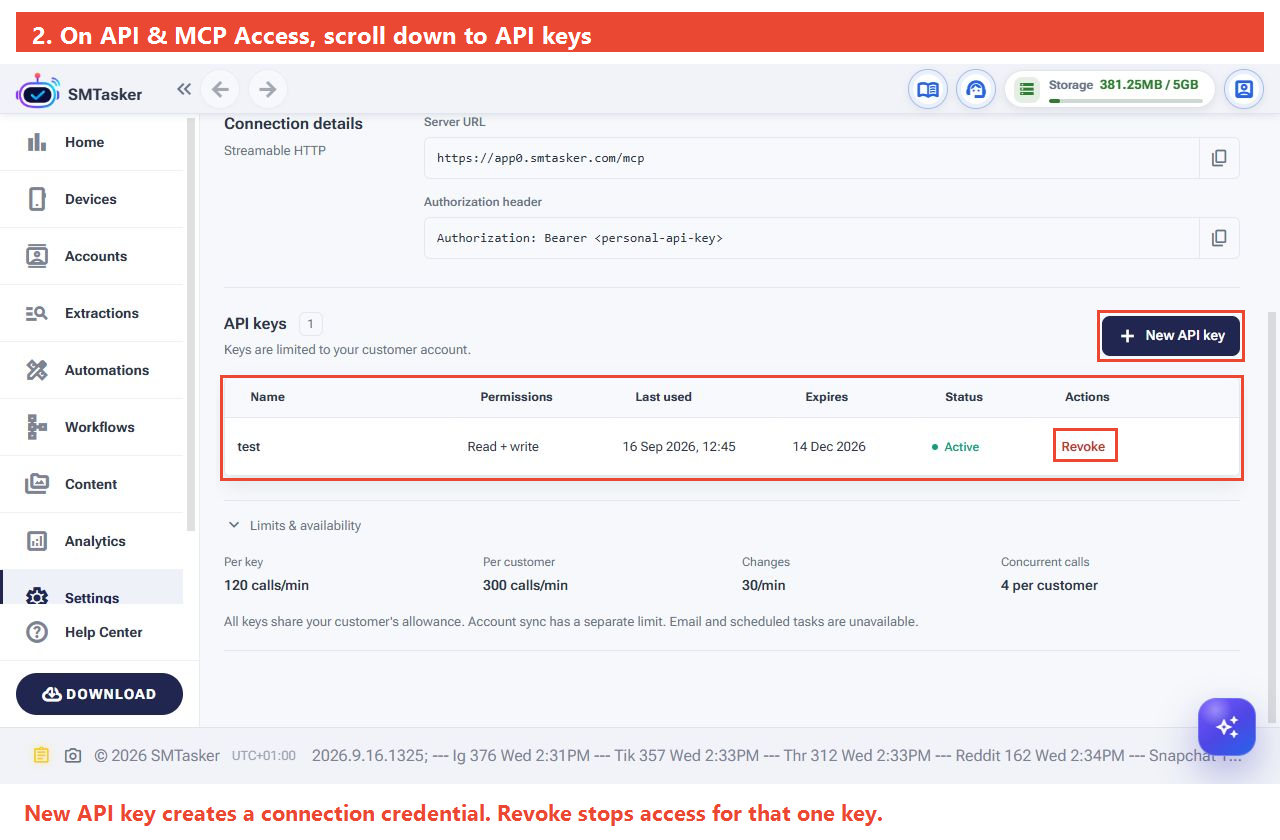Go forward with the right arrow button
The image size is (1280, 840).
pyautogui.click(x=267, y=89)
